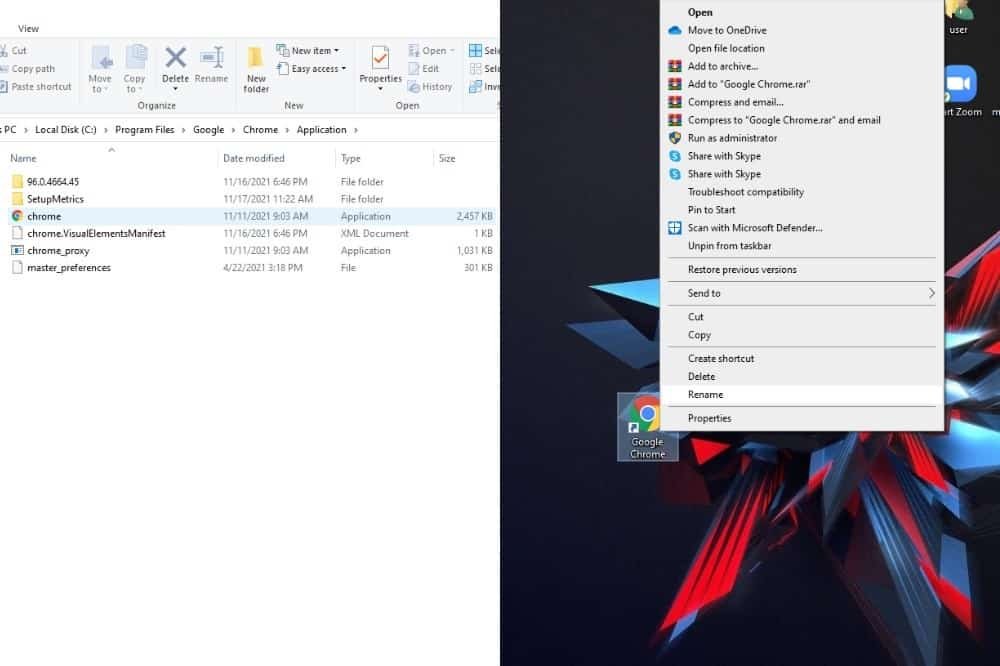Select Run as administrator menu entry
The height and width of the screenshot is (666, 1000).
coord(732,138)
